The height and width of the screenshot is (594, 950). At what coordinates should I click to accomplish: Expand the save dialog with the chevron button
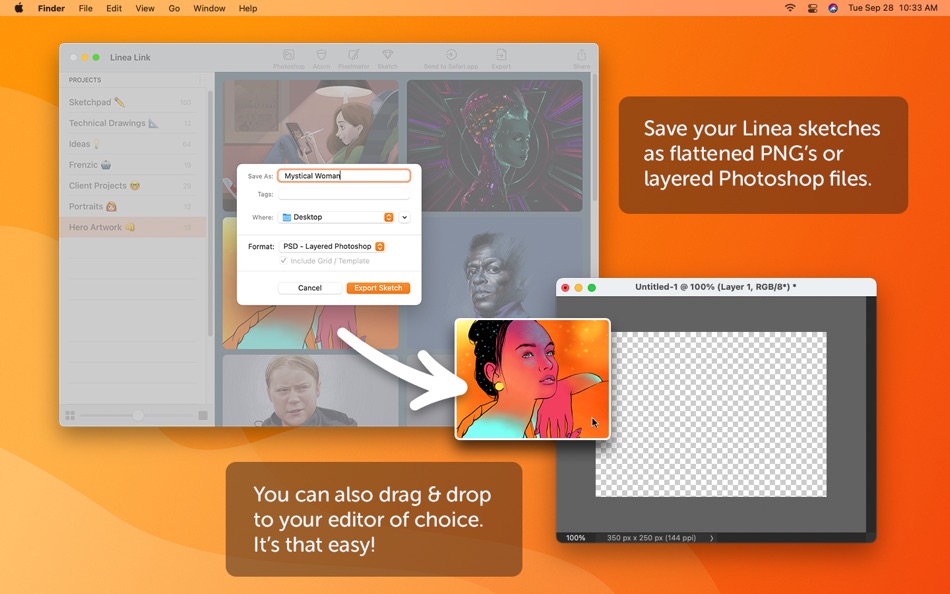(405, 217)
